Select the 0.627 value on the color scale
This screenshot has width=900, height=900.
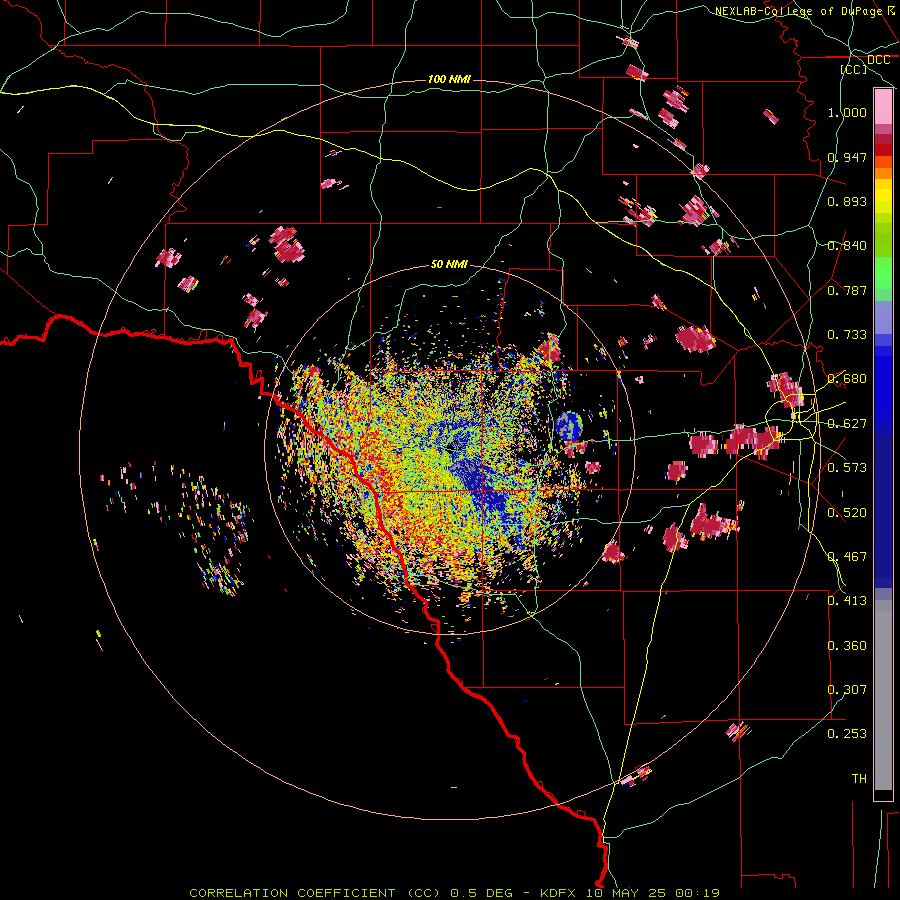point(847,424)
